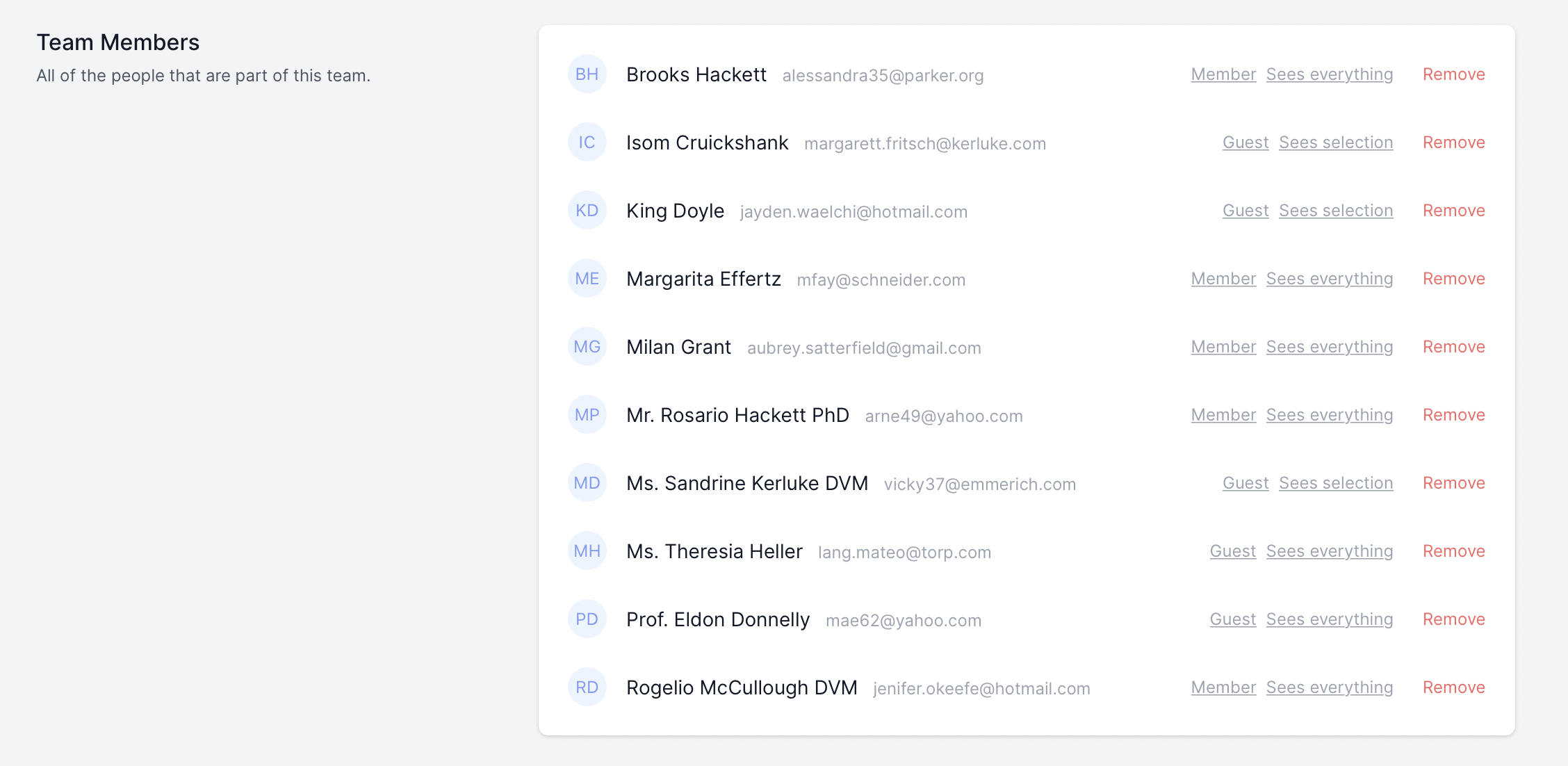Viewport: 1568px width, 766px height.
Task: Click the MD avatar for Ms. Sandrine Kerluke
Action: [587, 483]
